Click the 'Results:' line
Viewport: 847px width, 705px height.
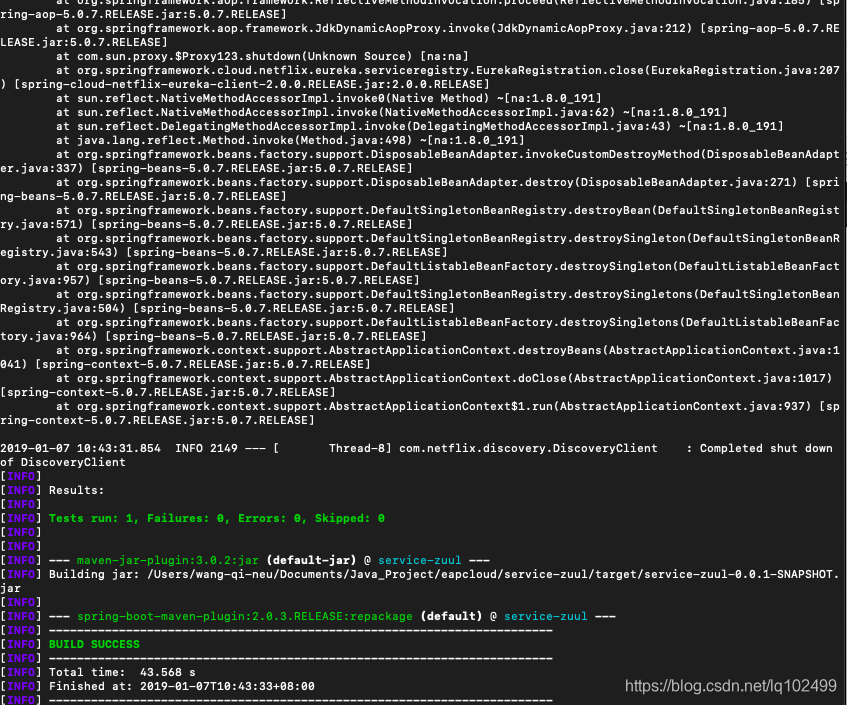(x=76, y=490)
